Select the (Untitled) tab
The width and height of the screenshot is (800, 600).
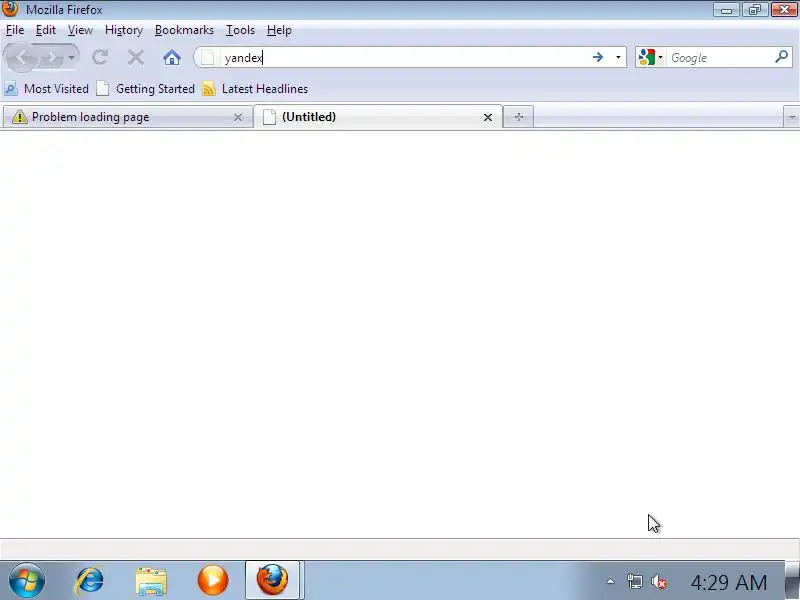pyautogui.click(x=378, y=117)
